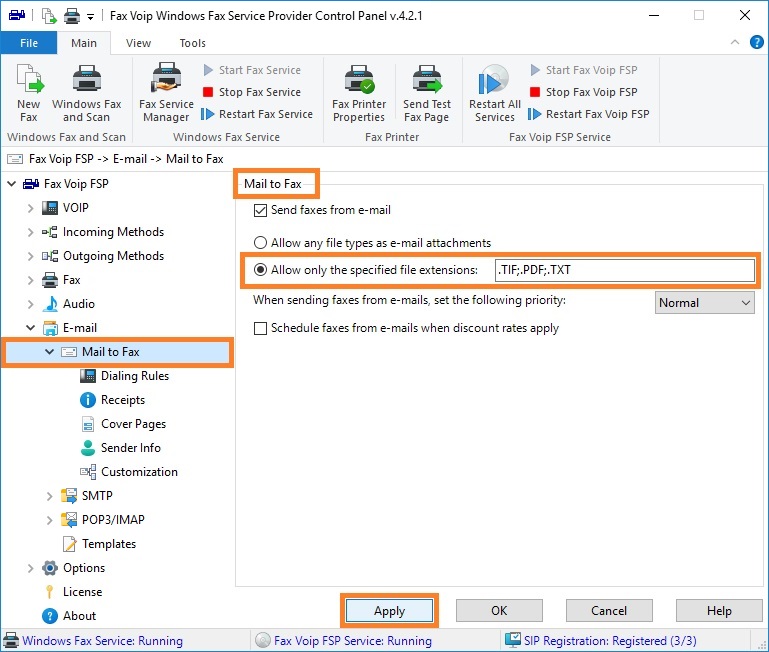Stop Fax Service via red square
Image resolution: width=769 pixels, height=652 pixels.
point(208,92)
